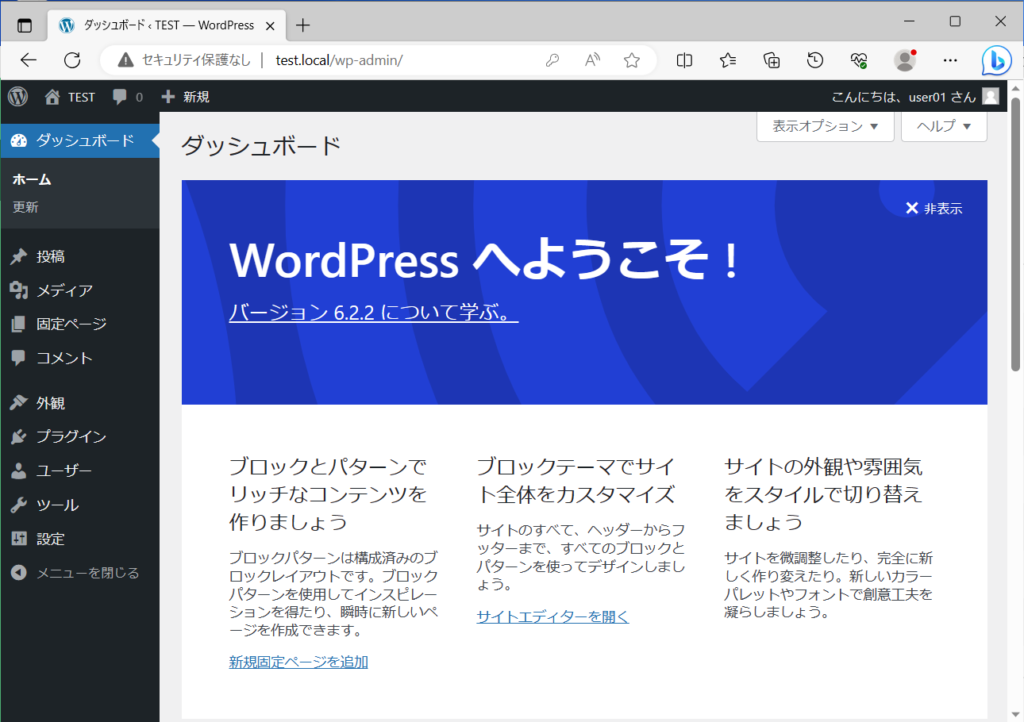Open the 更新 submenu item

(25, 207)
